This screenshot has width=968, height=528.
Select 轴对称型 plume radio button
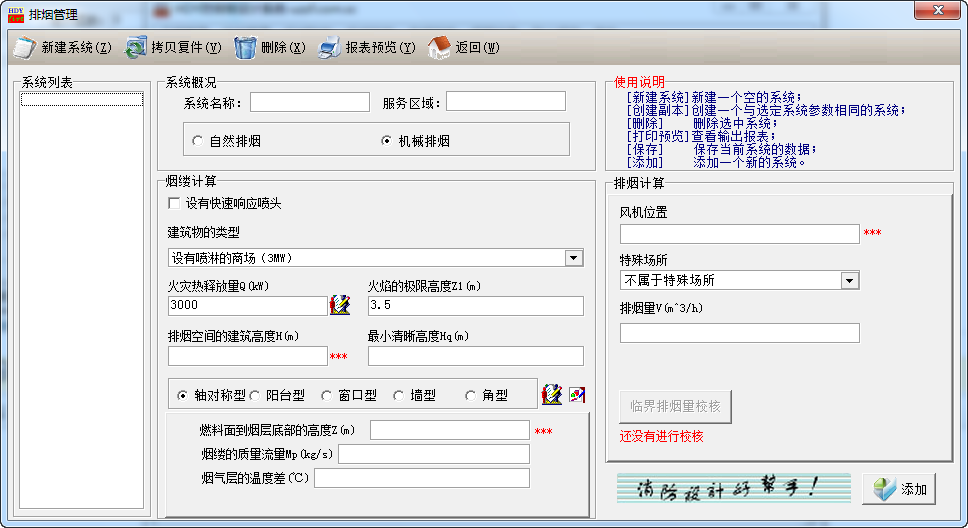point(182,395)
